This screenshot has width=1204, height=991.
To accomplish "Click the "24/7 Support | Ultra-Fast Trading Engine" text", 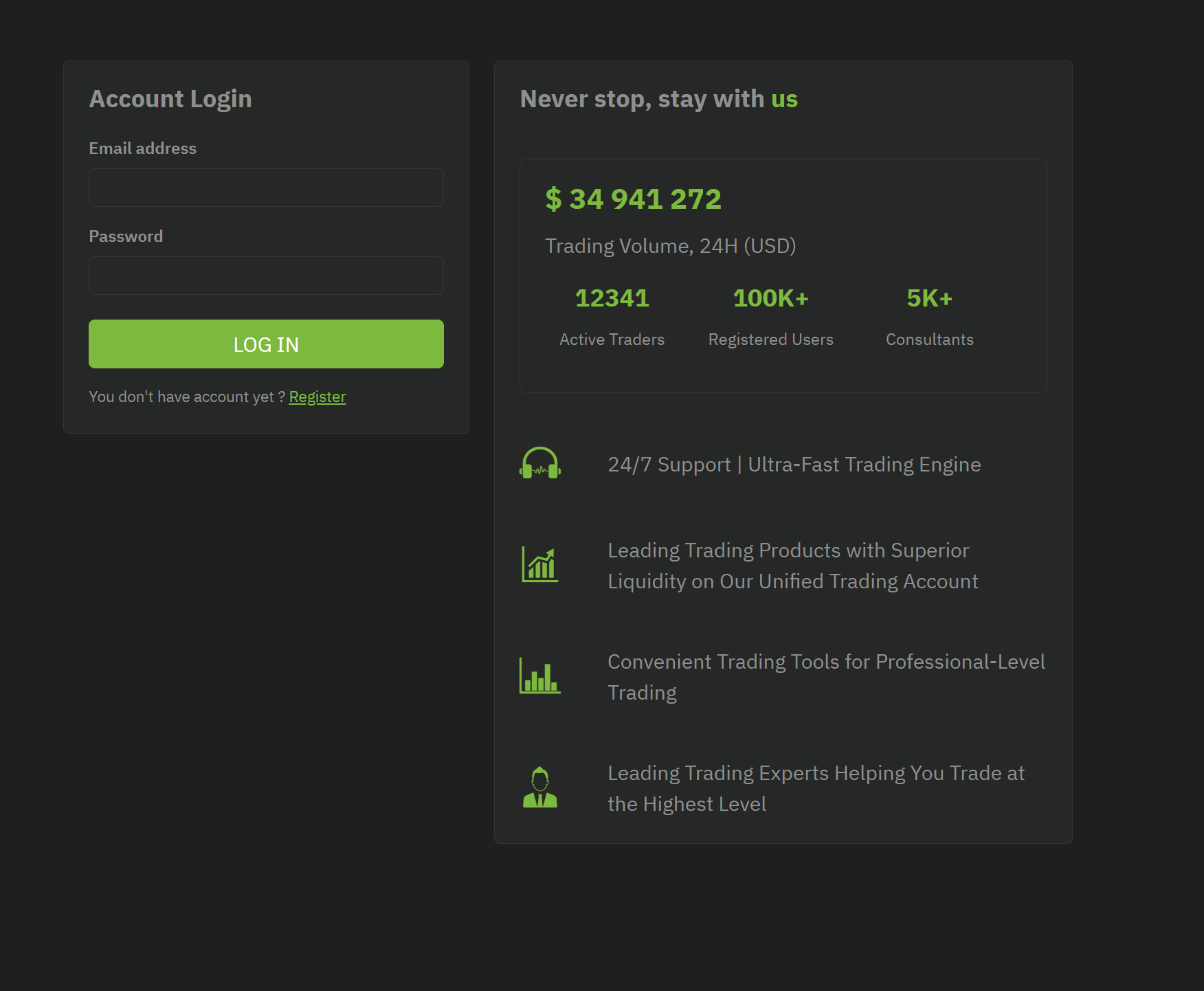I will (794, 465).
